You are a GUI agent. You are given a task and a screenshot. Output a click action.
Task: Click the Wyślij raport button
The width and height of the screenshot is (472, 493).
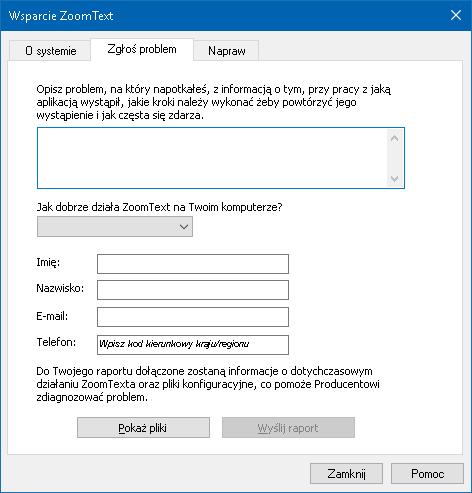click(x=288, y=428)
